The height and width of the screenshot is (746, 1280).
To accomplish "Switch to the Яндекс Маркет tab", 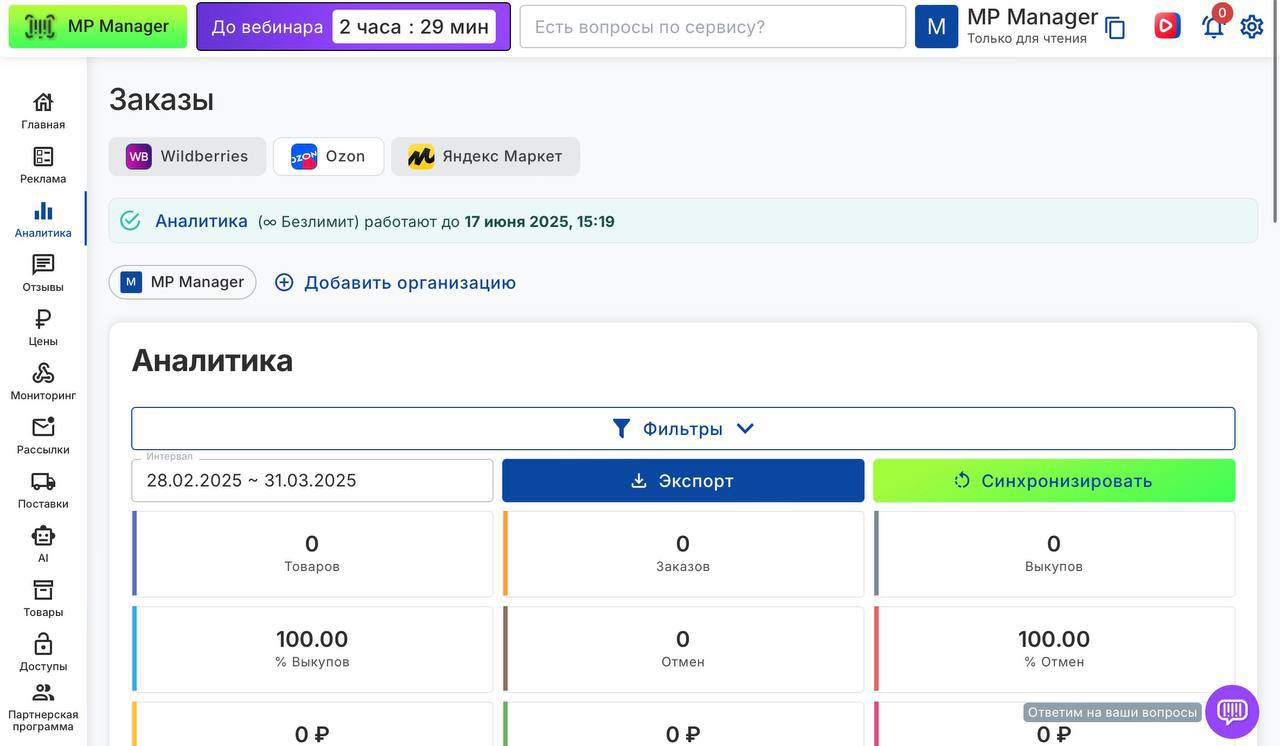I will (485, 157).
